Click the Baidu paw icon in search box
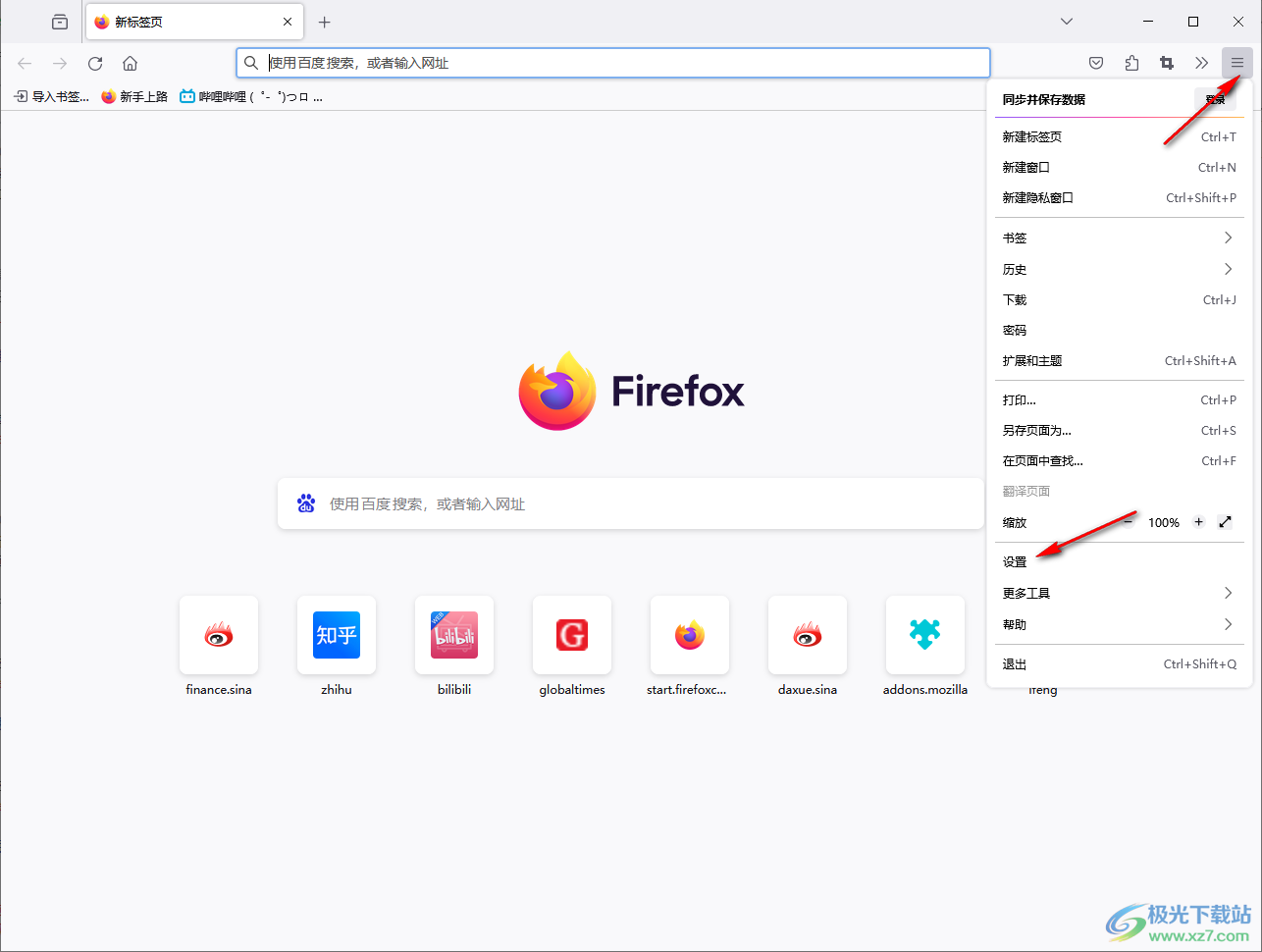This screenshot has width=1262, height=952. (306, 503)
